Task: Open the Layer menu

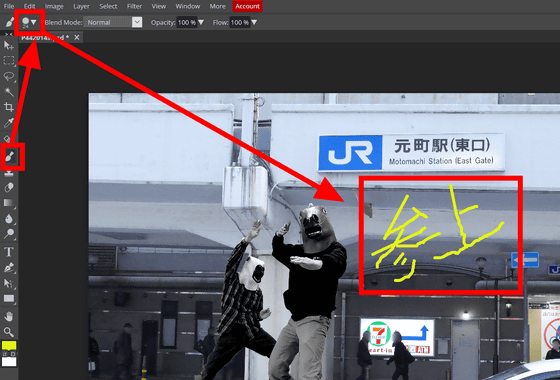Action: point(81,6)
